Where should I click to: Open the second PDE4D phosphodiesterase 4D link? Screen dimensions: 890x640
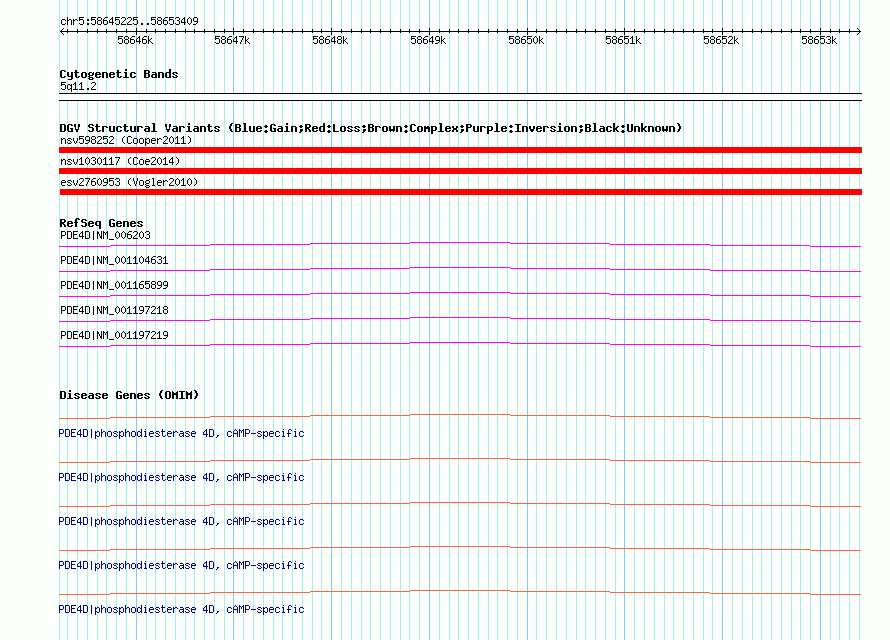tap(181, 478)
